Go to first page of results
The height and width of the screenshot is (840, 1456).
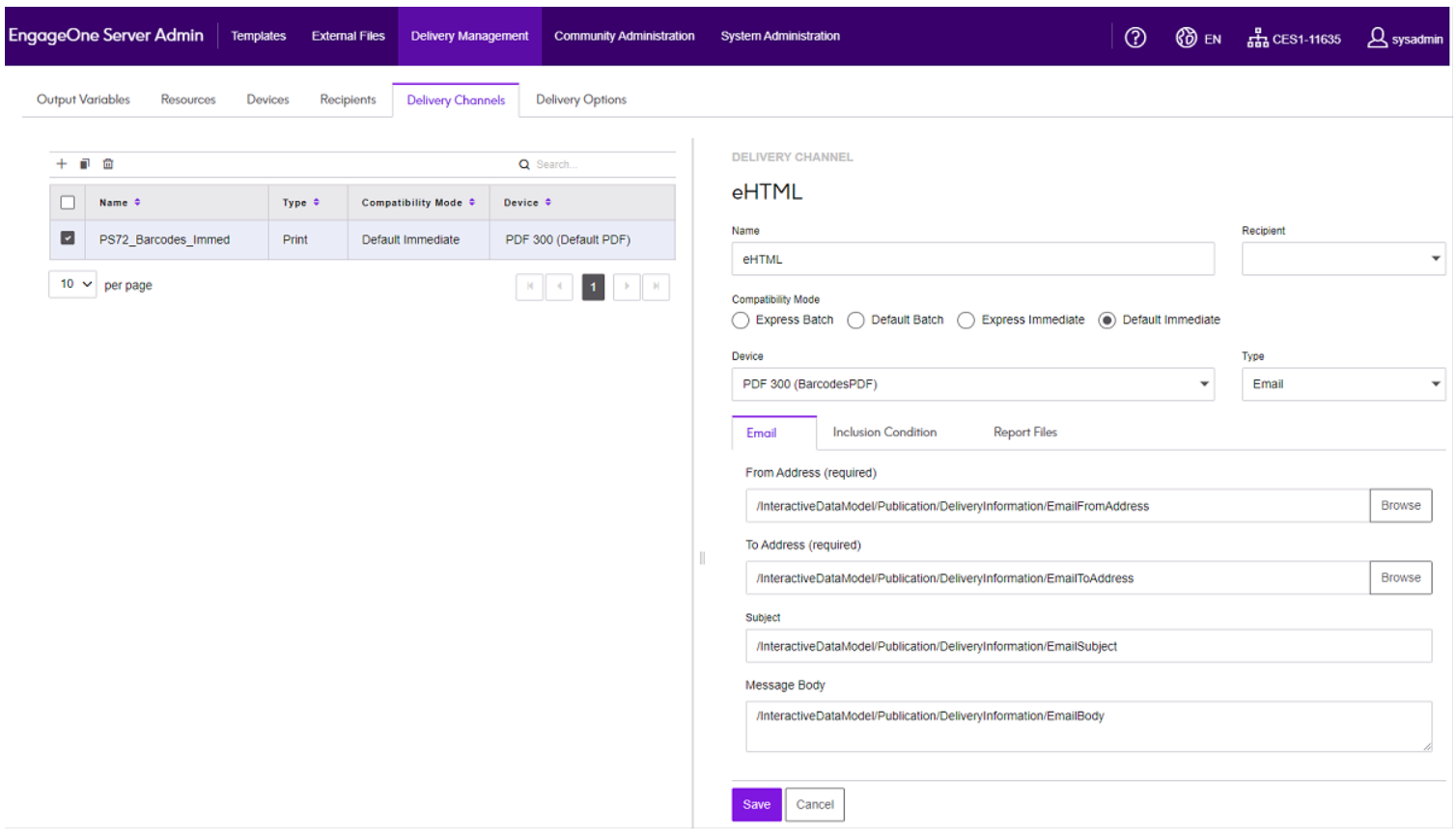(x=530, y=287)
